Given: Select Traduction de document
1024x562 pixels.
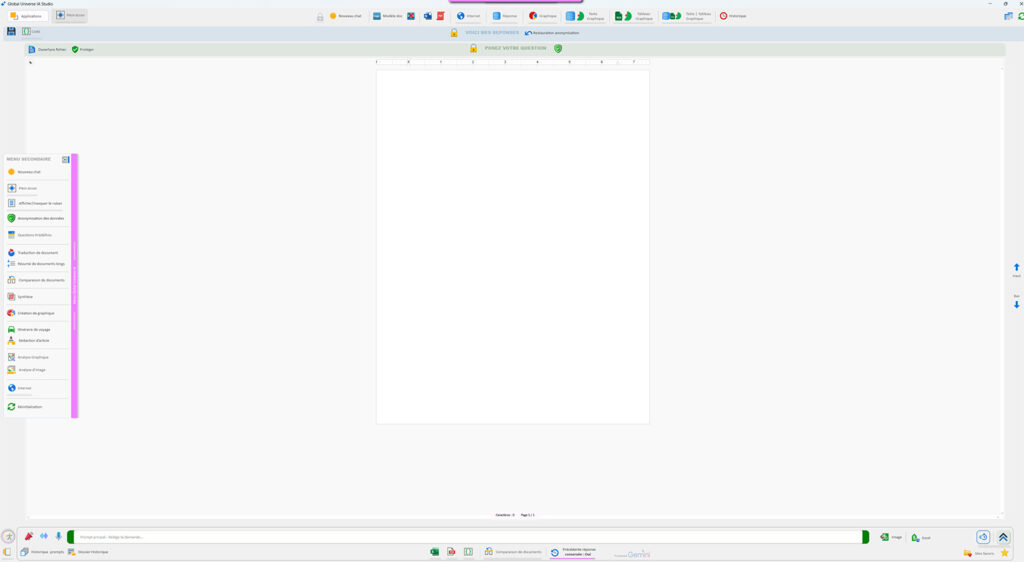Looking at the screenshot, I should 33,253.
